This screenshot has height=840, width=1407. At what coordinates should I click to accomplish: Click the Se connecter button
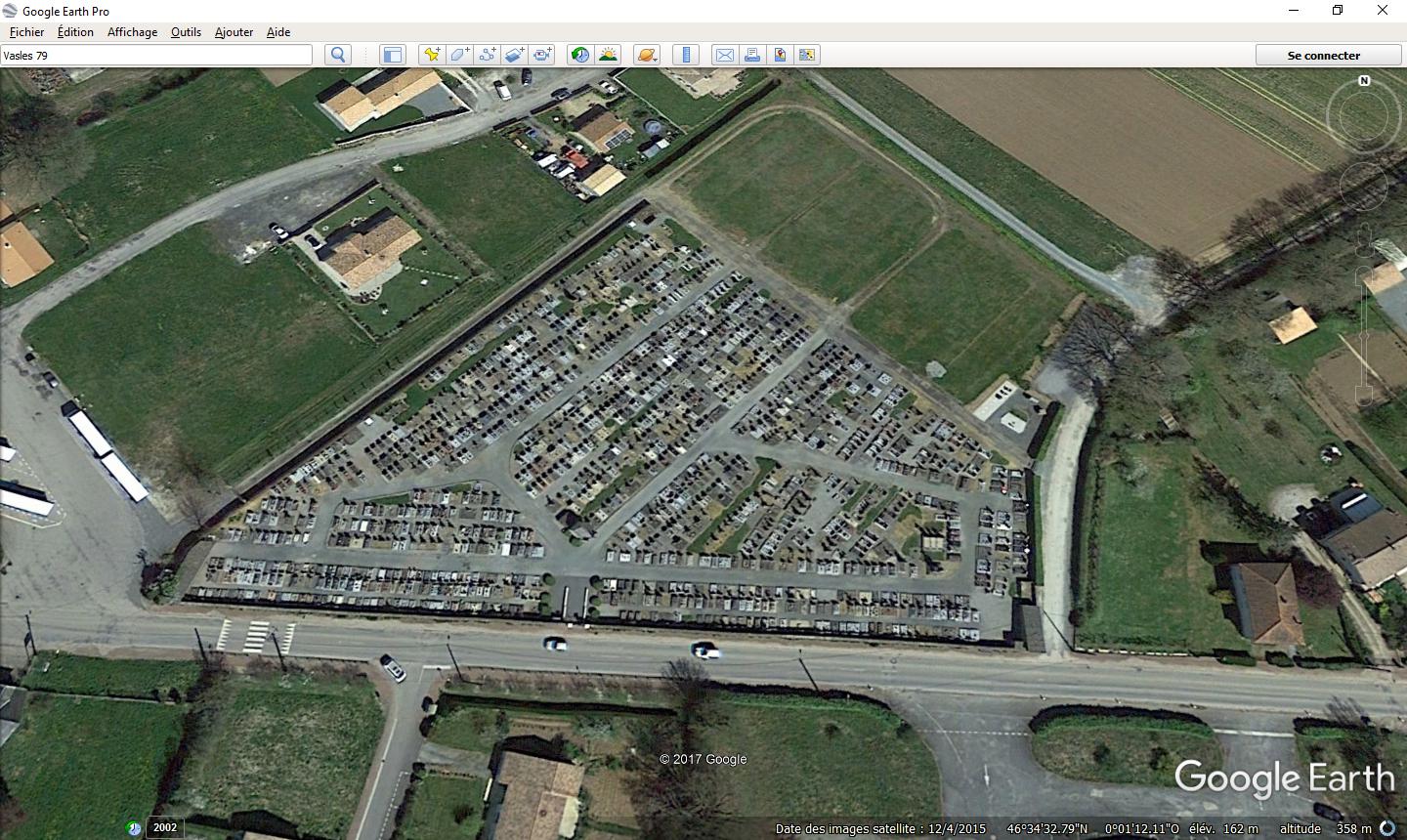pyautogui.click(x=1324, y=55)
